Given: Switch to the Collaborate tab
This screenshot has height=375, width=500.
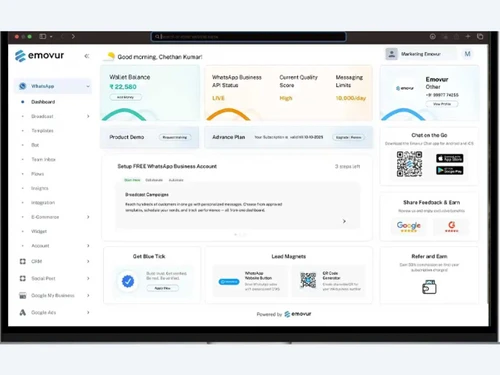Looking at the screenshot, I should pyautogui.click(x=154, y=180).
